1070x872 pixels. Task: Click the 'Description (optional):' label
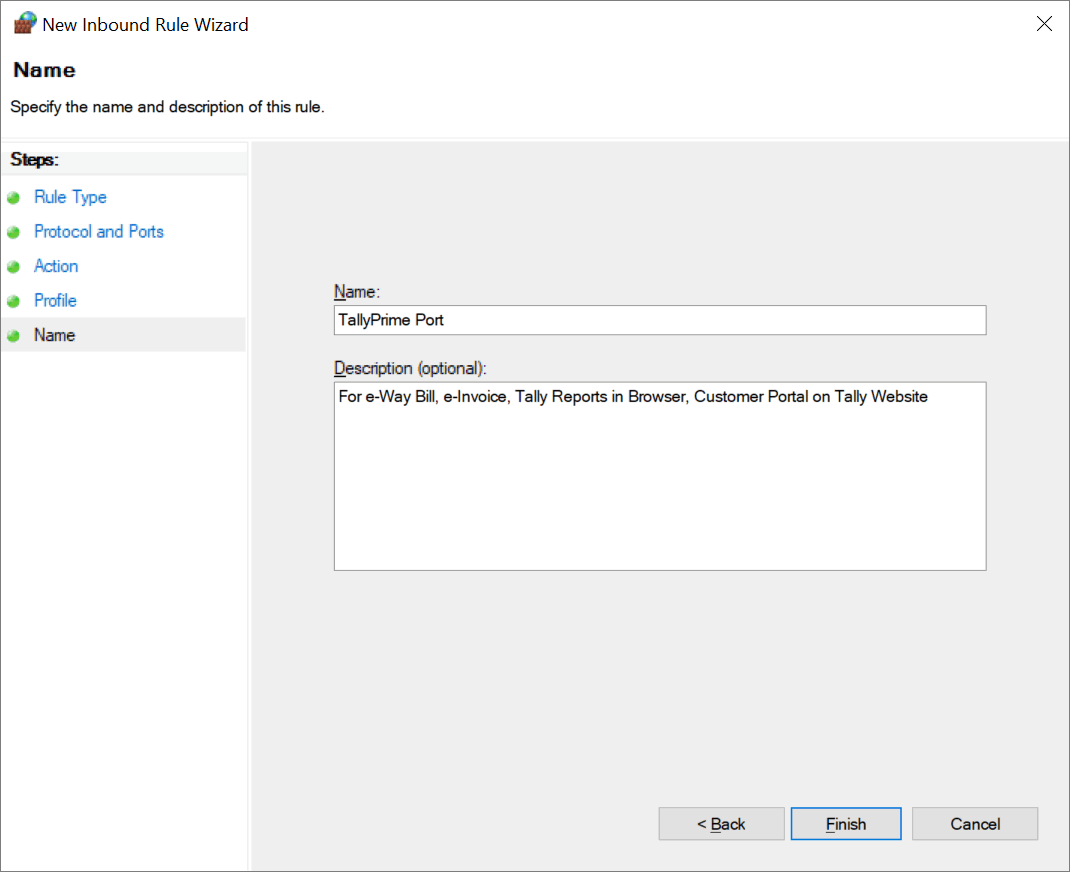[410, 368]
